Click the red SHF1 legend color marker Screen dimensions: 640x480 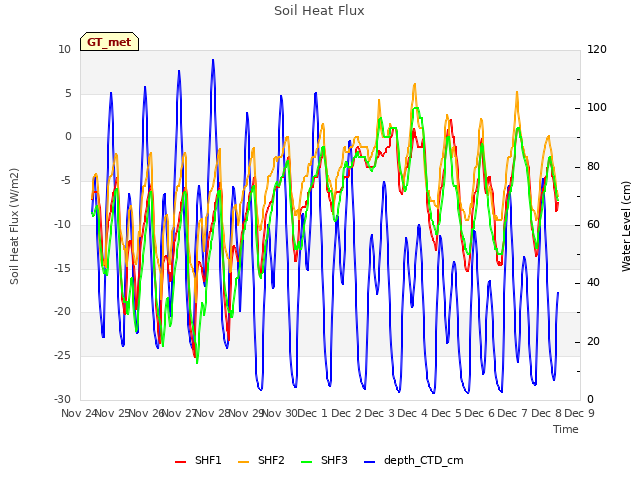pos(180,462)
